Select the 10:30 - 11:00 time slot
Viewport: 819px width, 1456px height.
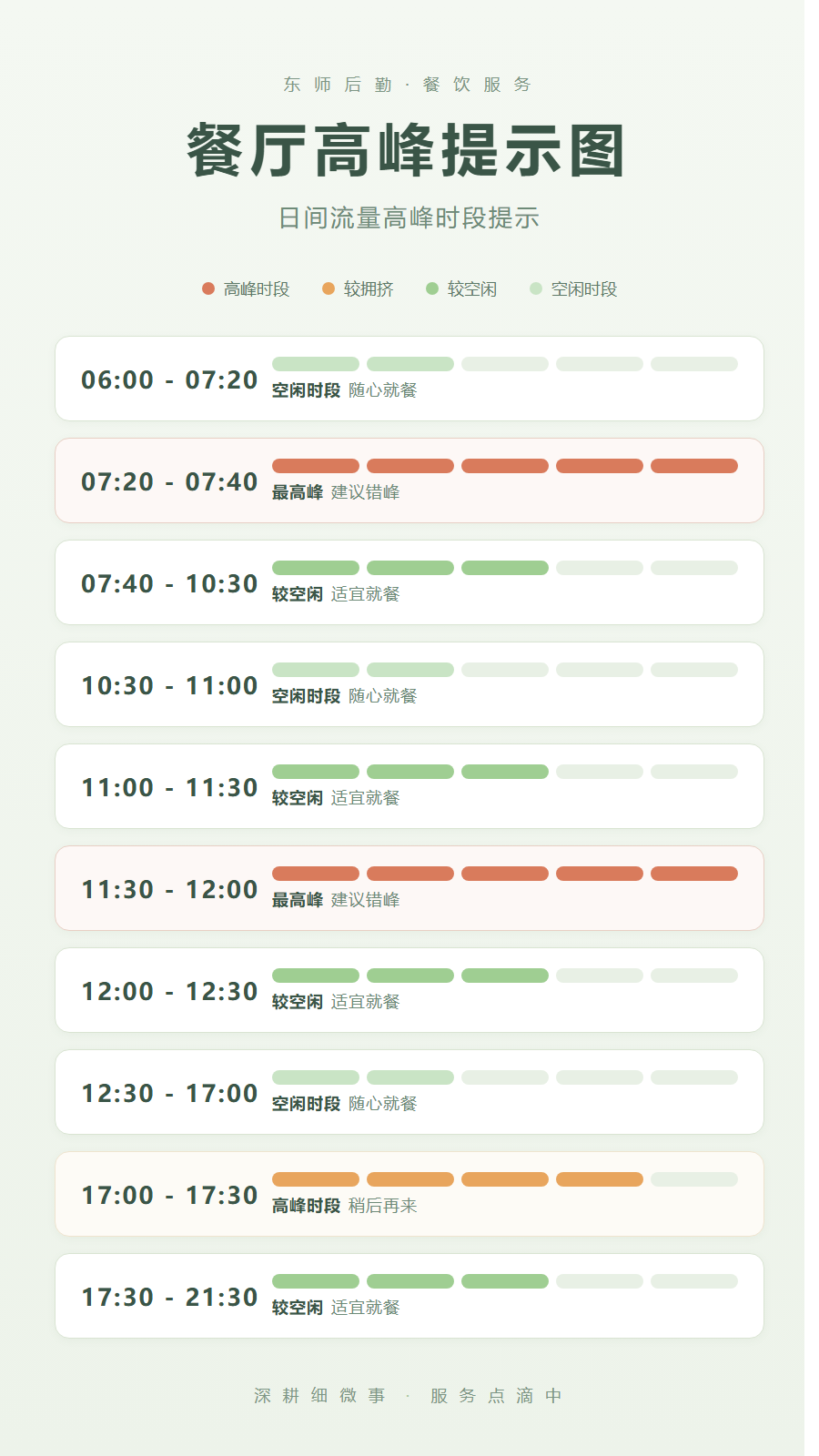[409, 684]
